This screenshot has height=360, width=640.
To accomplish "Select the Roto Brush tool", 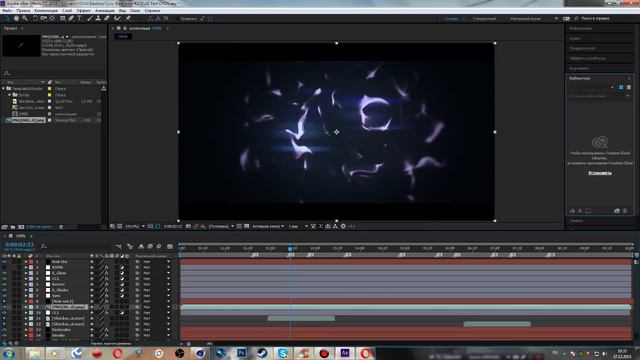I will pyautogui.click(x=118, y=18).
